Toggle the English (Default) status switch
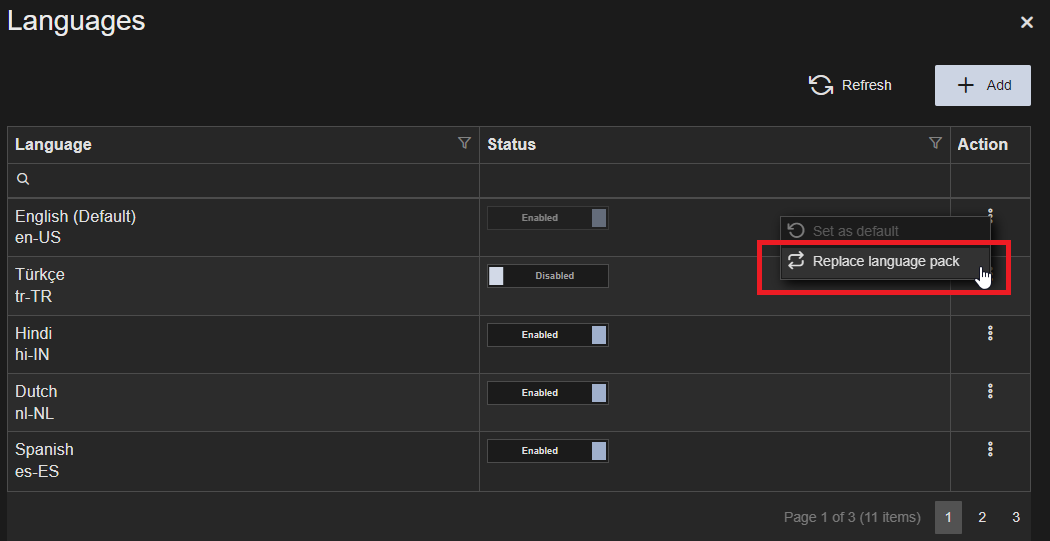The height and width of the screenshot is (541, 1050). tap(547, 218)
